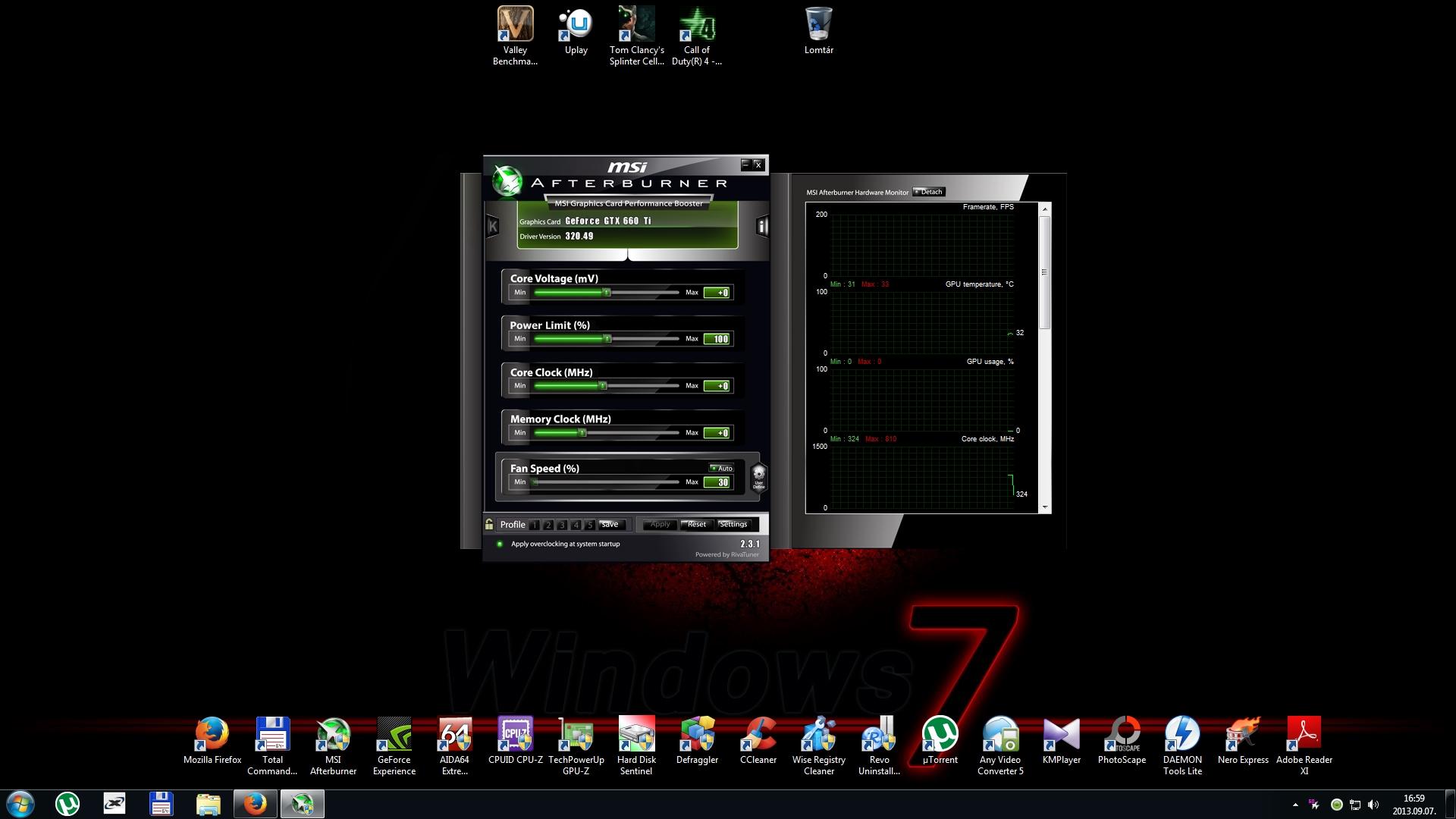Launch Hard Disk Sentinel desktop shortcut

636,746
